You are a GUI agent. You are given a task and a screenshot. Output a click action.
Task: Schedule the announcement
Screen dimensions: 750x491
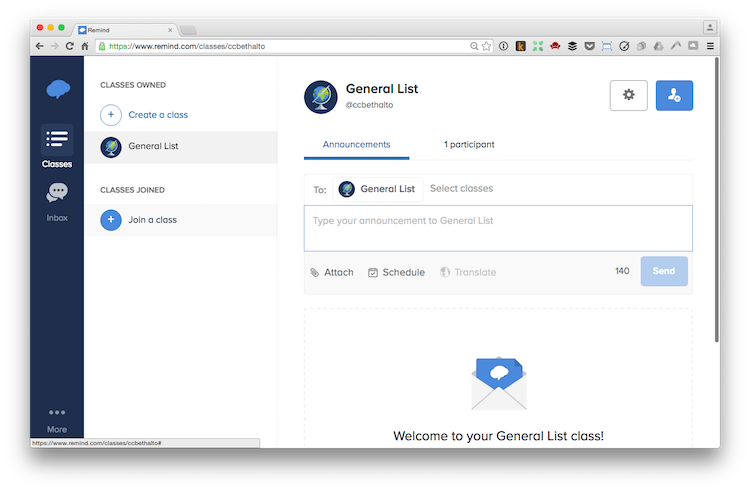[397, 273]
